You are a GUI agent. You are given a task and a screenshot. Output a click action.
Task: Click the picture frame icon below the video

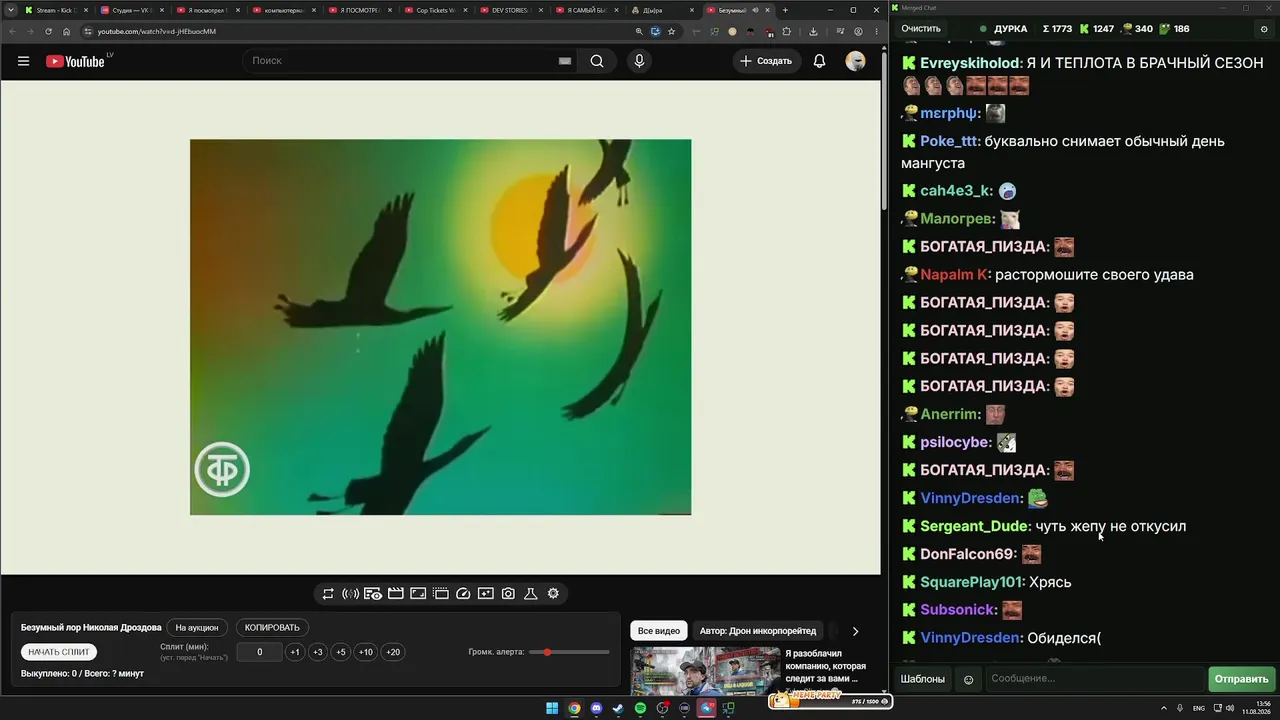point(418,594)
